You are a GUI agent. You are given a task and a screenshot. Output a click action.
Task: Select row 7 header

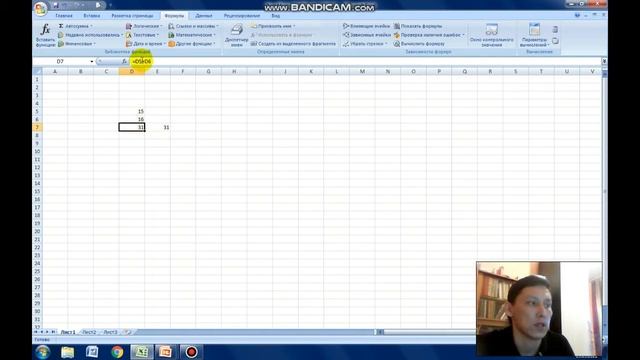(x=37, y=127)
